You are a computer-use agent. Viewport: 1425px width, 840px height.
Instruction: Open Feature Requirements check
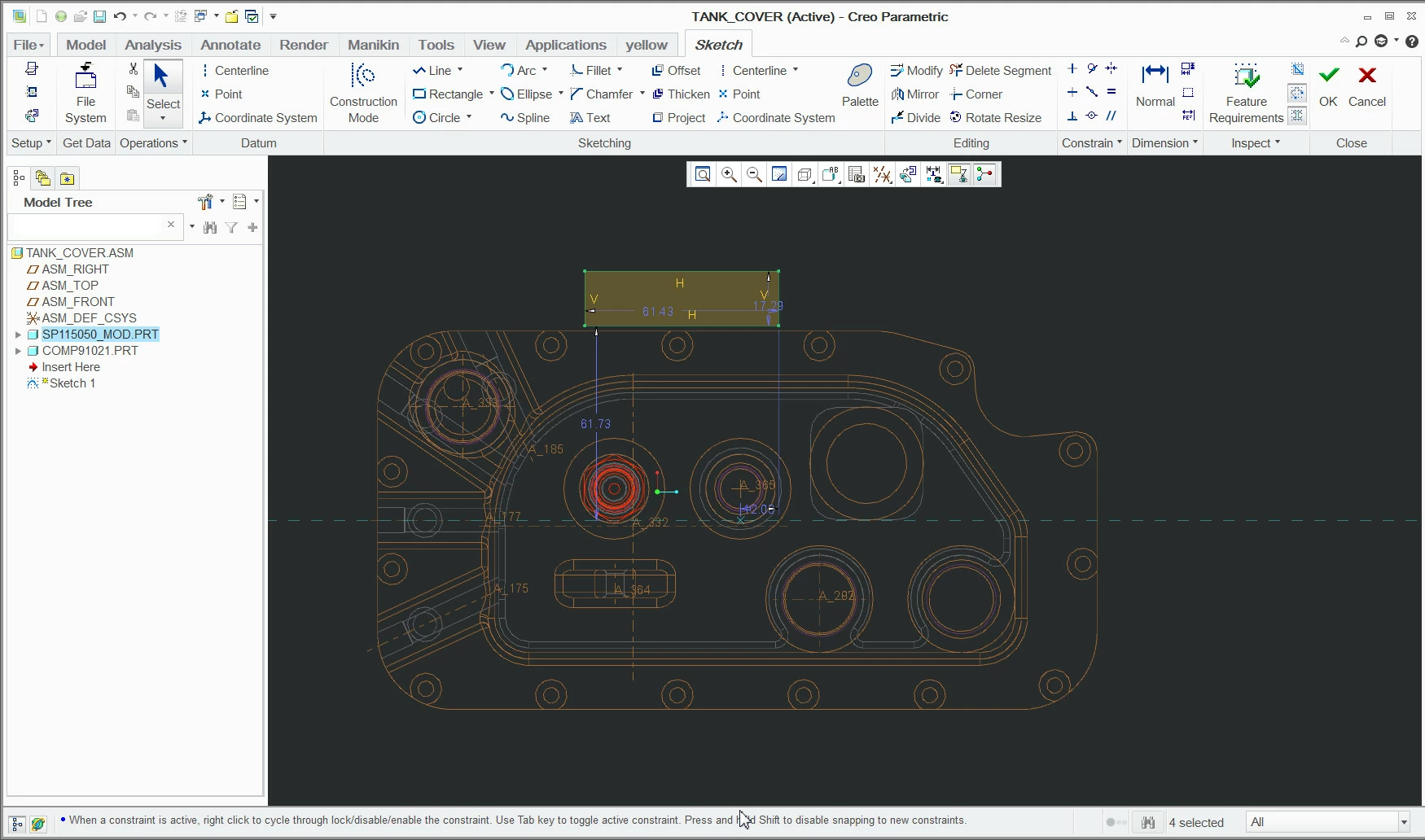1246,94
